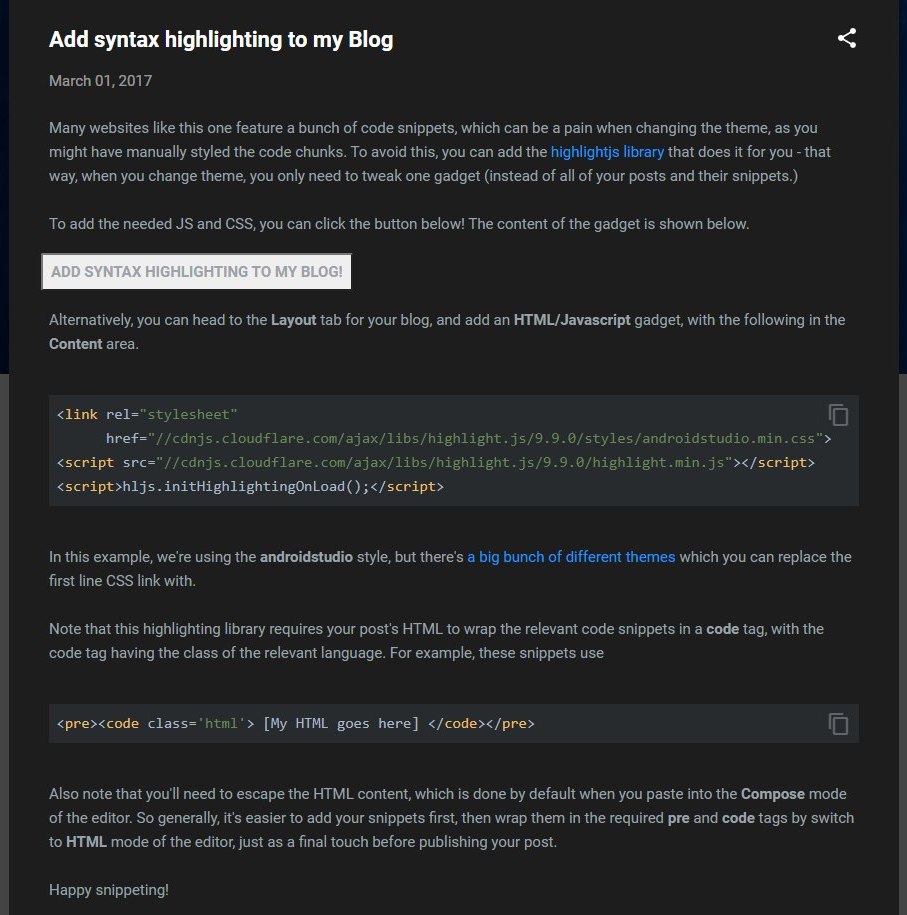Open the highlightjs library link
Screen dimensions: 907x915
click(x=607, y=152)
